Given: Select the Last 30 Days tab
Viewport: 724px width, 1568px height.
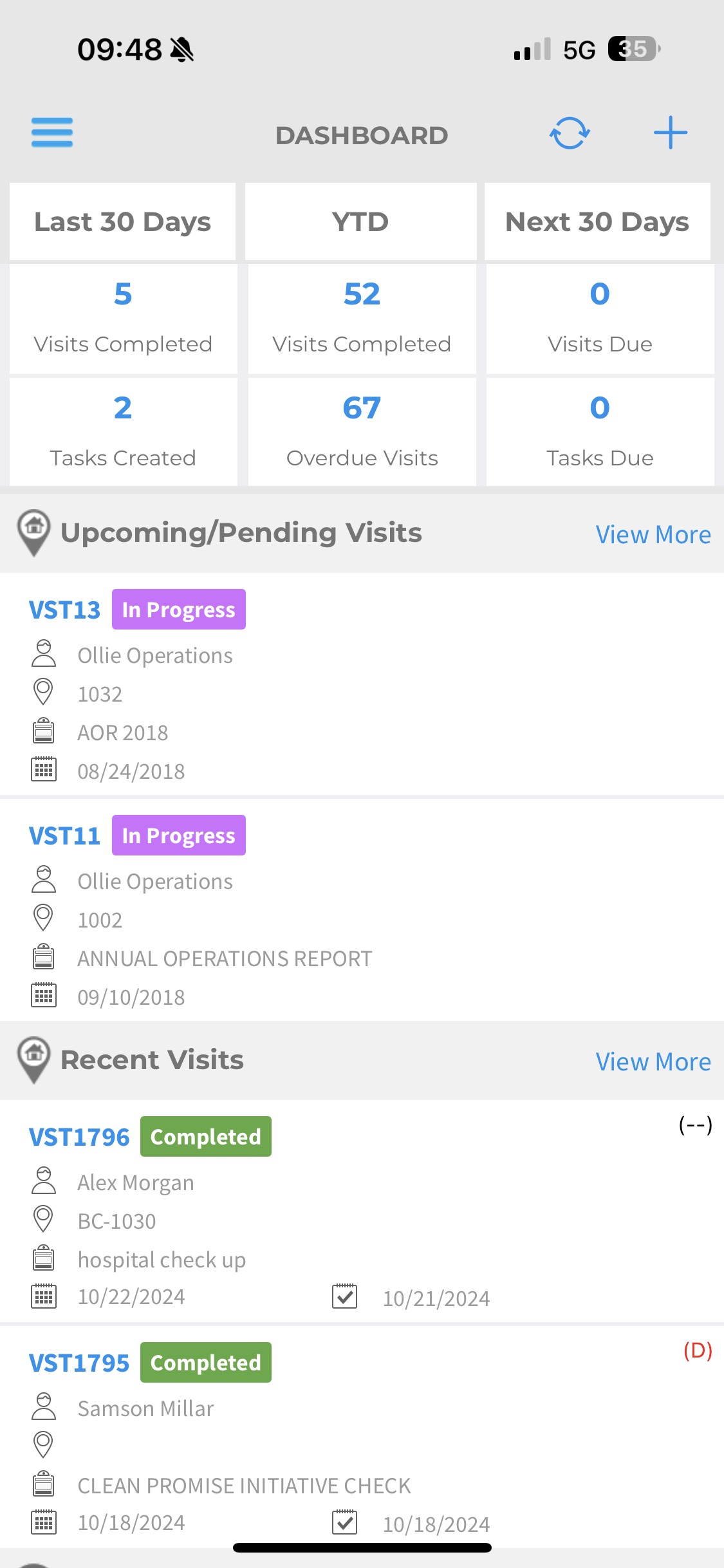Looking at the screenshot, I should [x=122, y=222].
